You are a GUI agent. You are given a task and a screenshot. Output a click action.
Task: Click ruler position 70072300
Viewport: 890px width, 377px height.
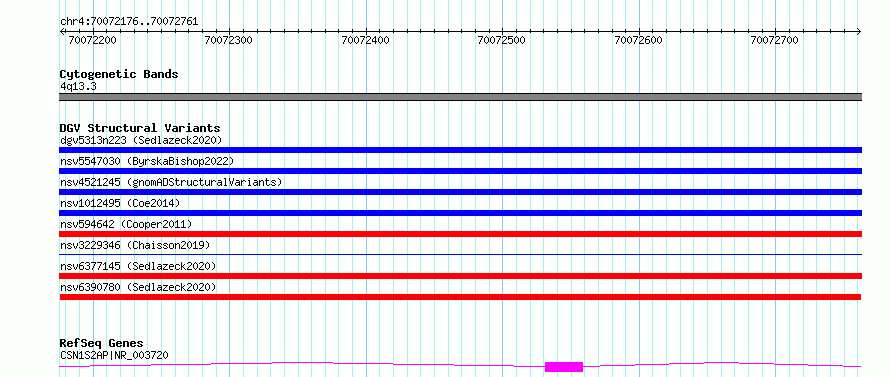click(x=229, y=40)
